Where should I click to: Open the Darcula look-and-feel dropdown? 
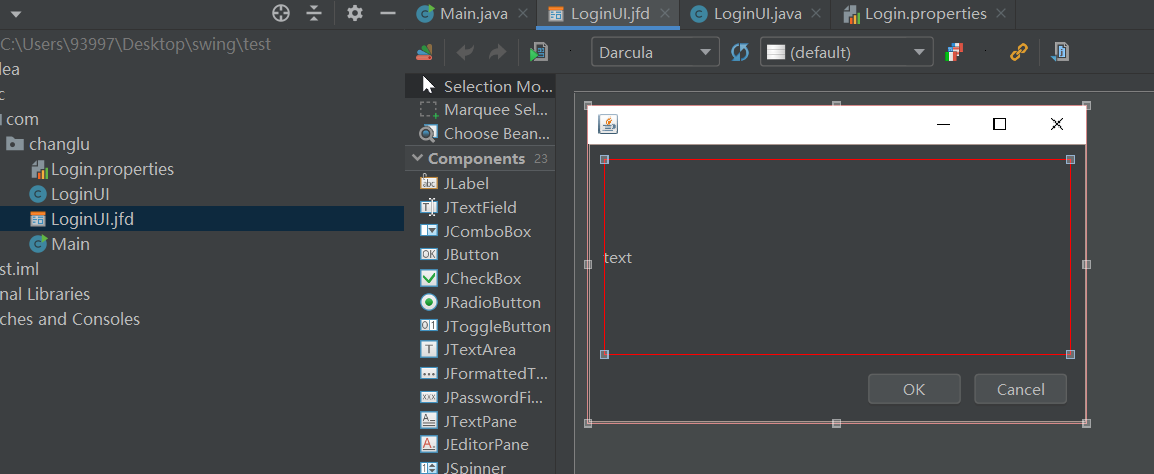pyautogui.click(x=655, y=52)
